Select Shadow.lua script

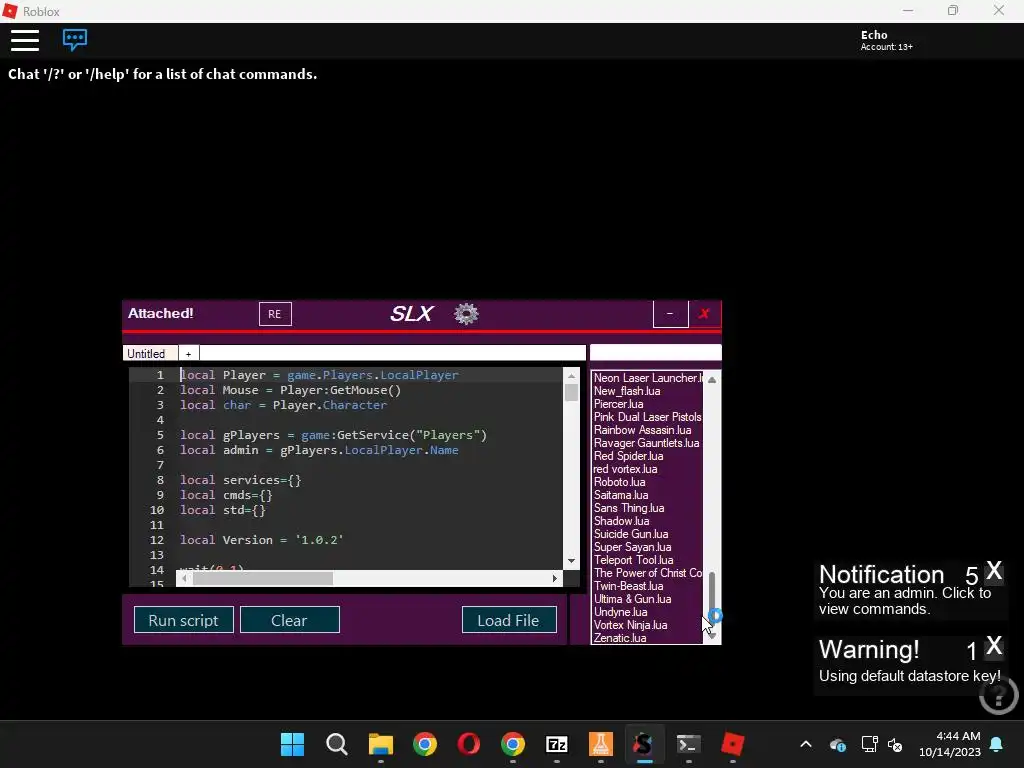point(647,521)
